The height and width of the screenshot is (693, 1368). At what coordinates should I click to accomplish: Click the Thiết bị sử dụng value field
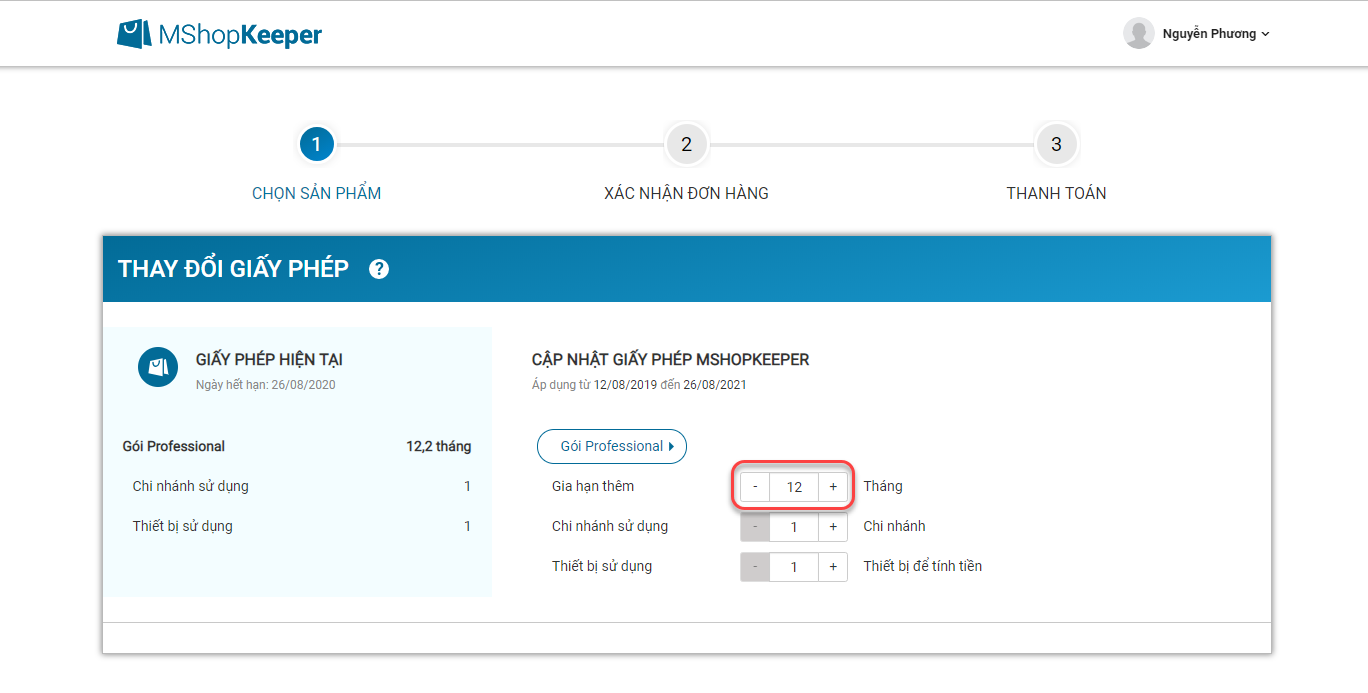coord(794,567)
